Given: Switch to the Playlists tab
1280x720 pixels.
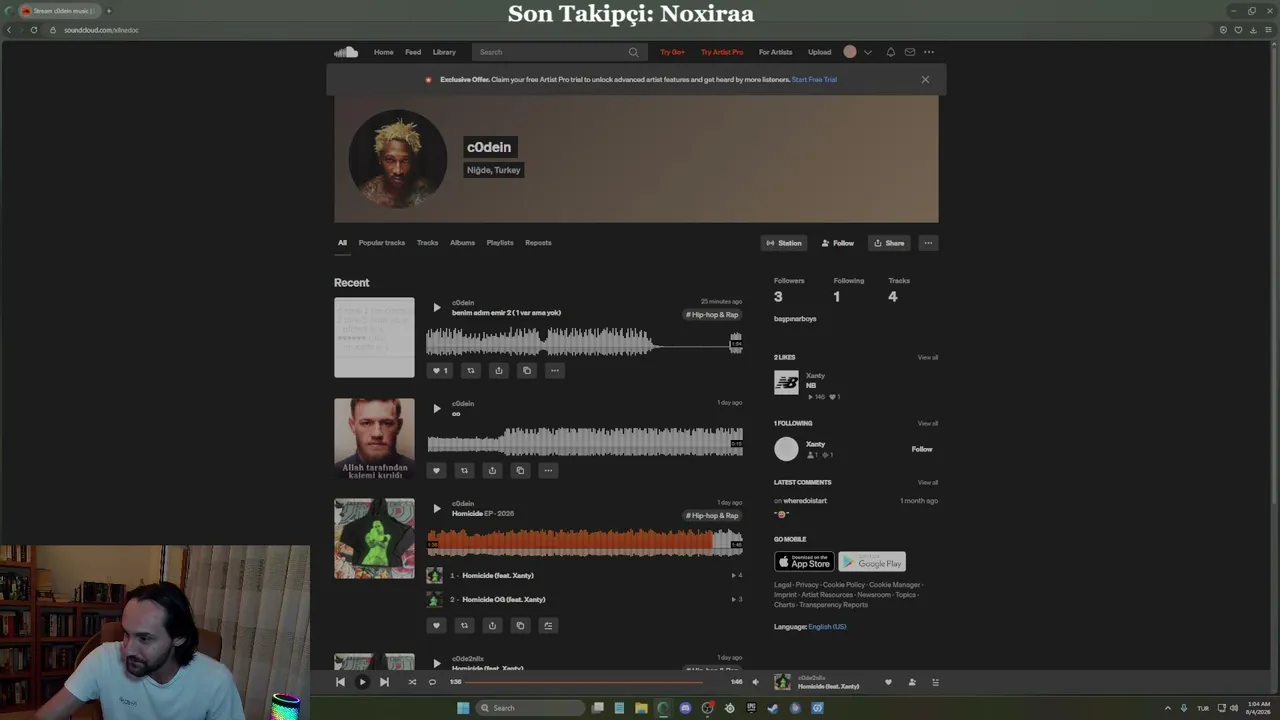Looking at the screenshot, I should 500,243.
